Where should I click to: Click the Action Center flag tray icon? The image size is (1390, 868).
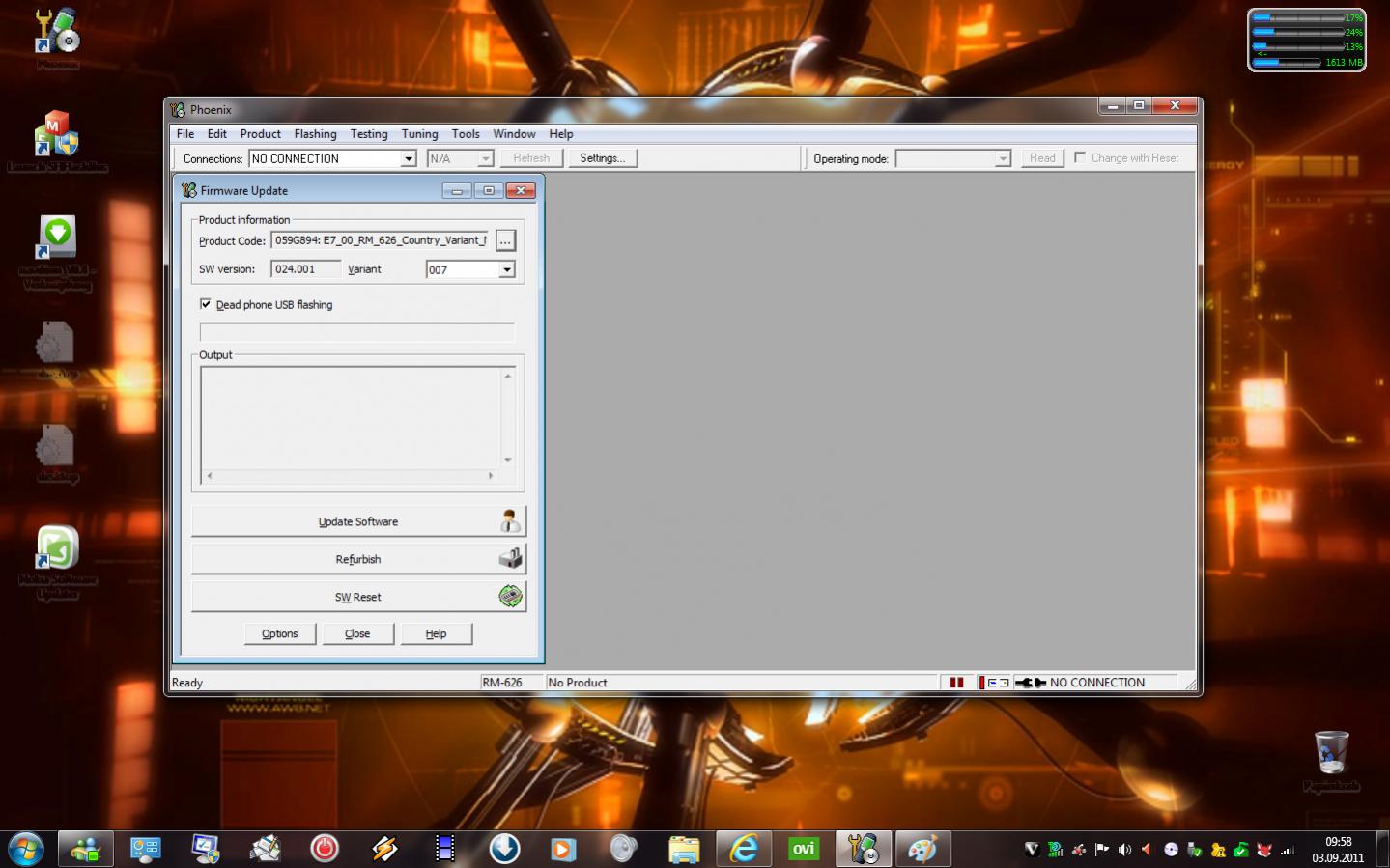1101,850
